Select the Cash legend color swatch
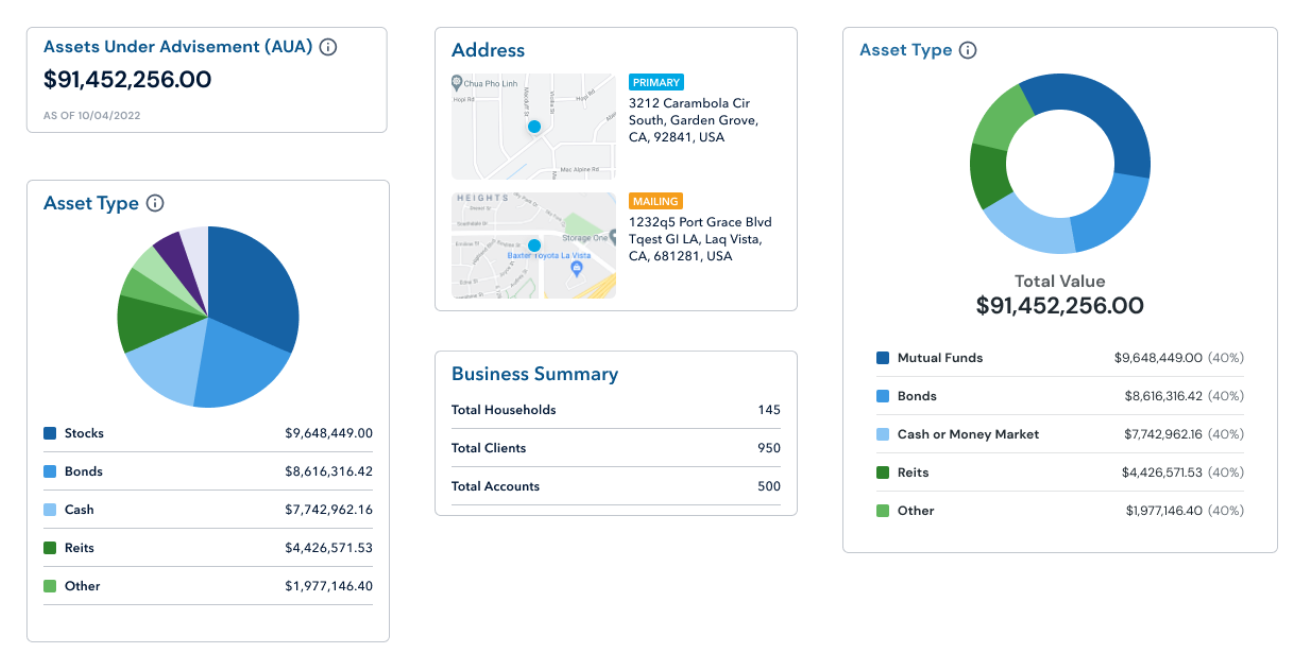This screenshot has width=1292, height=656. (50, 509)
